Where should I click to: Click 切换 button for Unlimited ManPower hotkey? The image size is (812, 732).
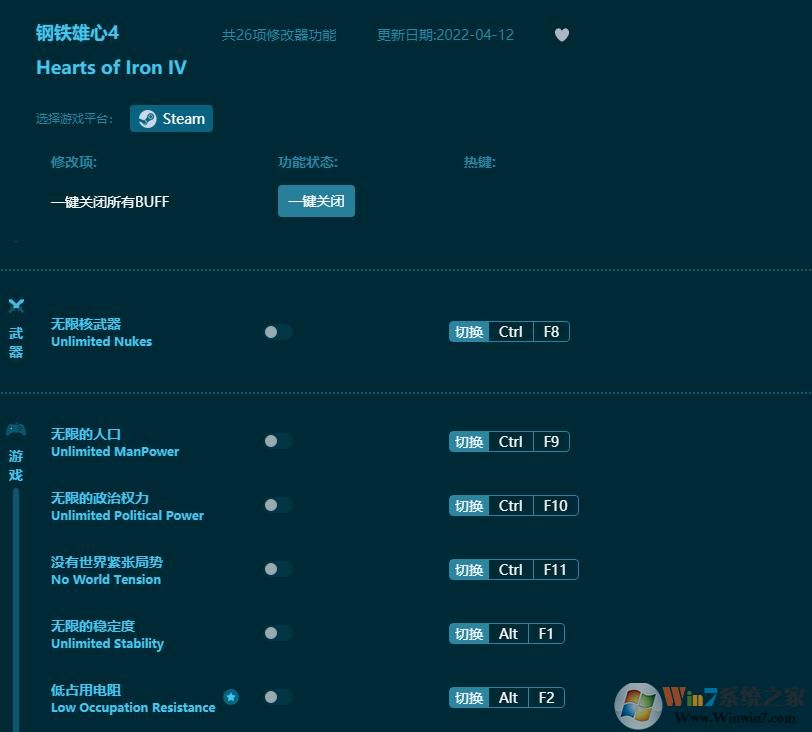(x=469, y=442)
